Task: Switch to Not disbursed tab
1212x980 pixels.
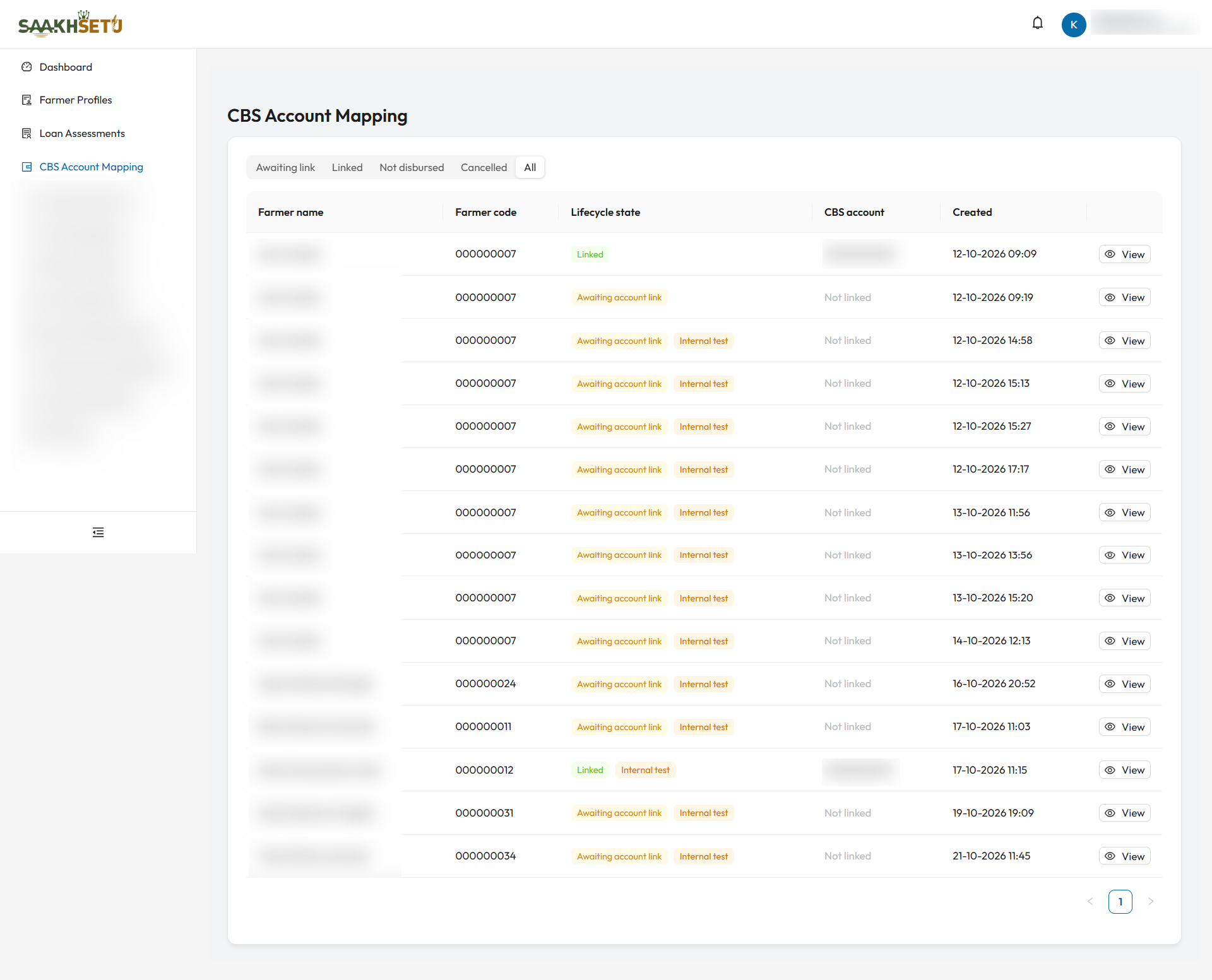Action: (x=412, y=167)
